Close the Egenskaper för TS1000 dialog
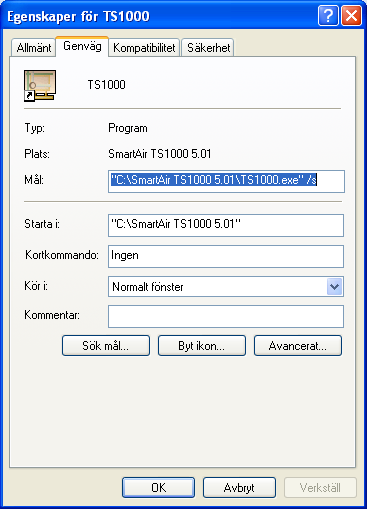Viewport: 367px width, 509px height. (x=351, y=16)
